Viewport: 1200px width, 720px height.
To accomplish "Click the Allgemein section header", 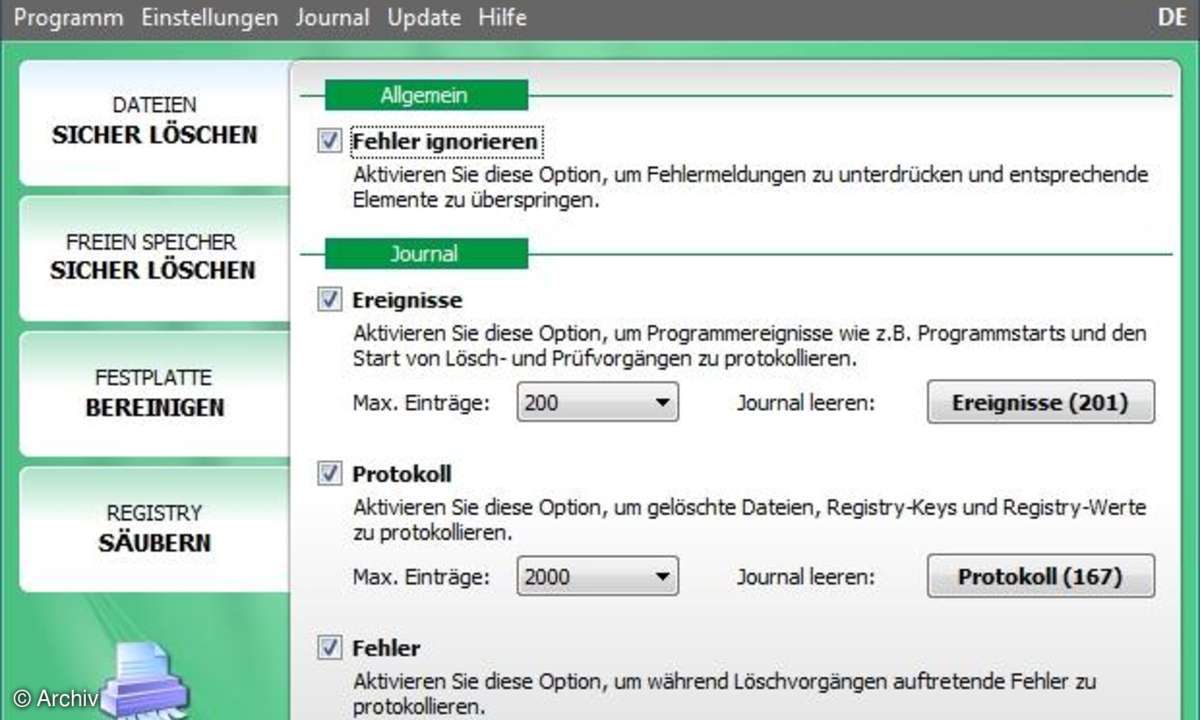I will [425, 96].
